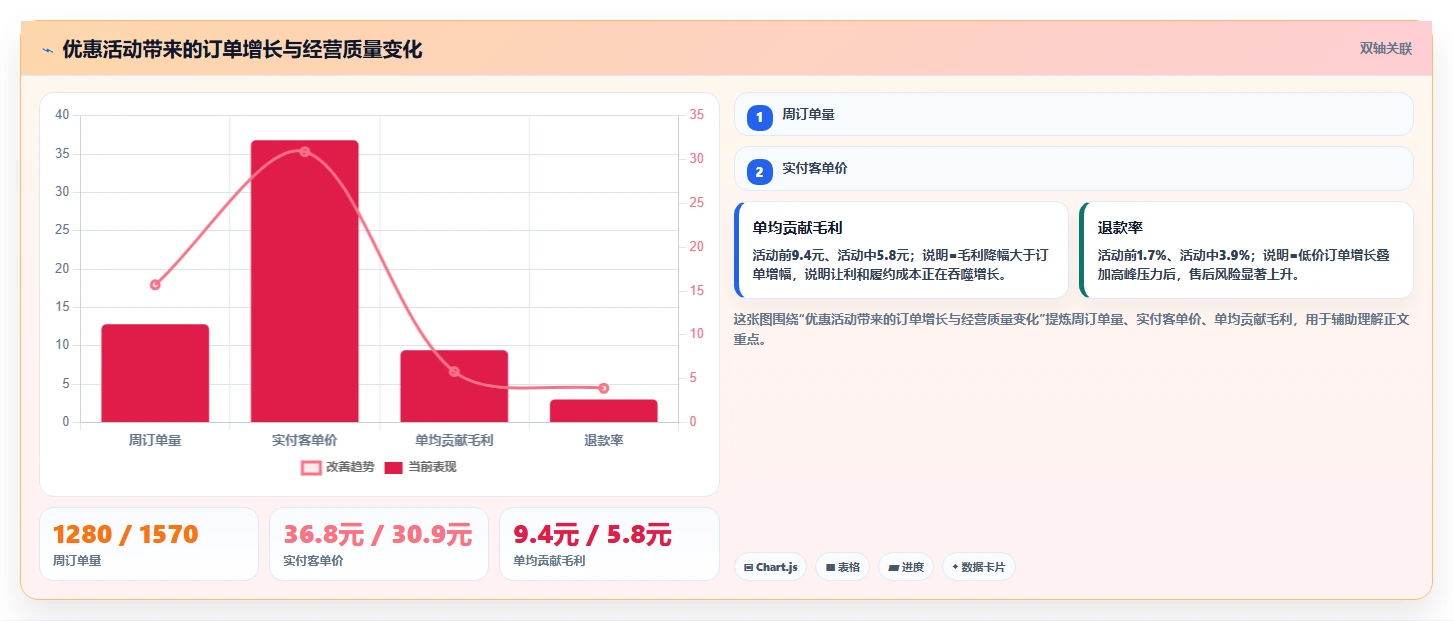Click the trend line point above 周订单量
The width and height of the screenshot is (1453, 621).
(x=155, y=285)
